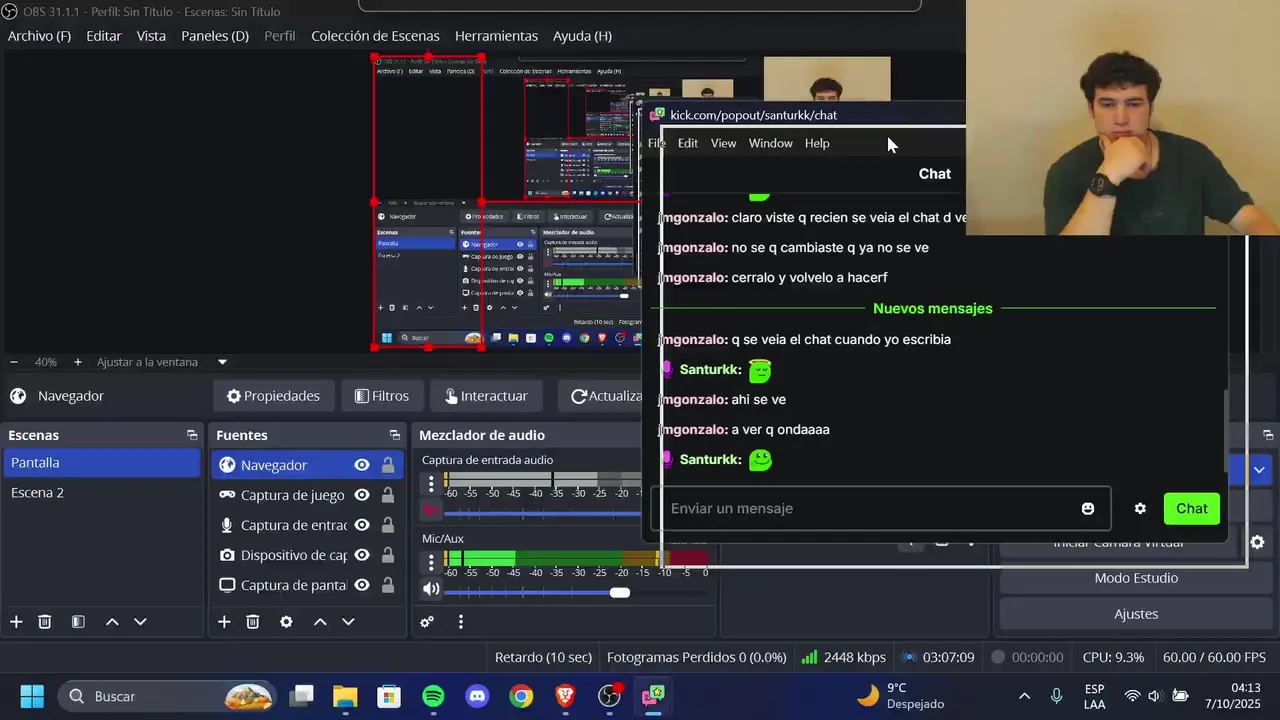
Task: Open the Editar menu
Action: pyautogui.click(x=104, y=36)
